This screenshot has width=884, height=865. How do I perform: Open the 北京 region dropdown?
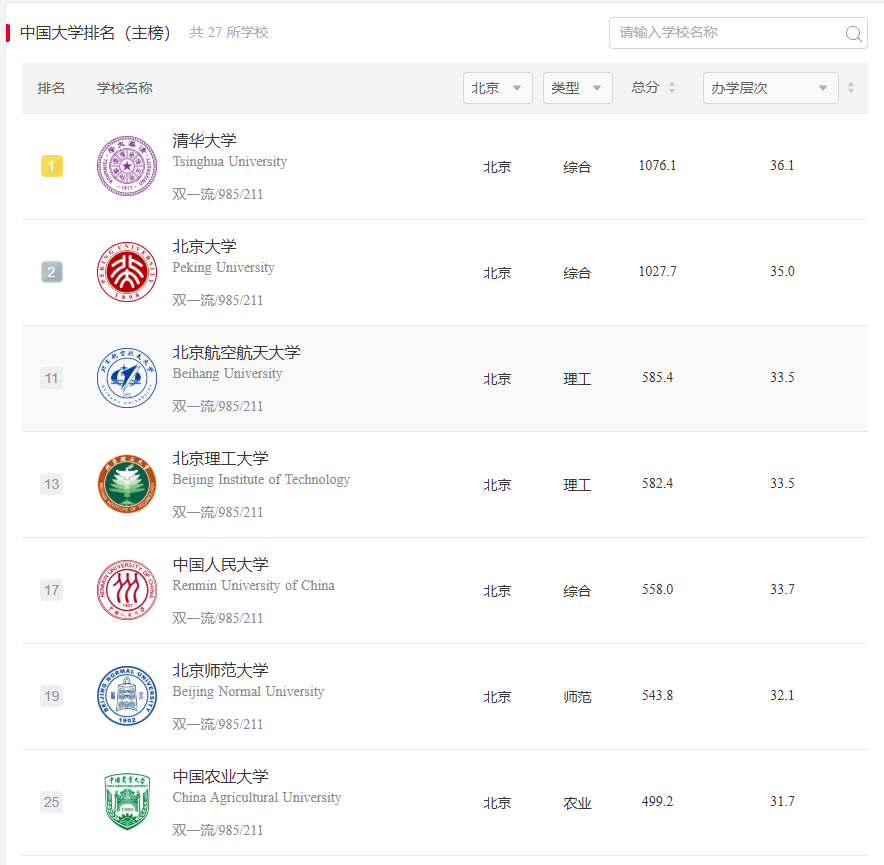pyautogui.click(x=497, y=88)
